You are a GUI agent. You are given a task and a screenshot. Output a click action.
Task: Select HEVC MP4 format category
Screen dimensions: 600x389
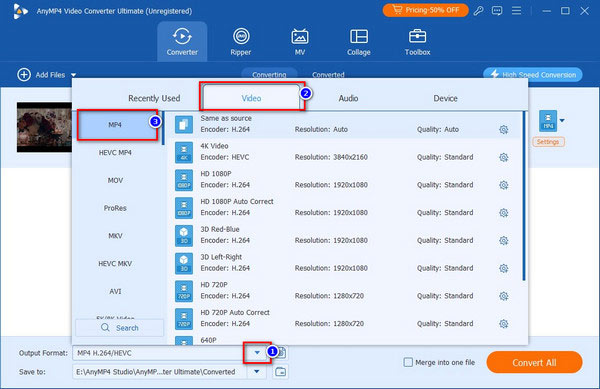coord(115,153)
